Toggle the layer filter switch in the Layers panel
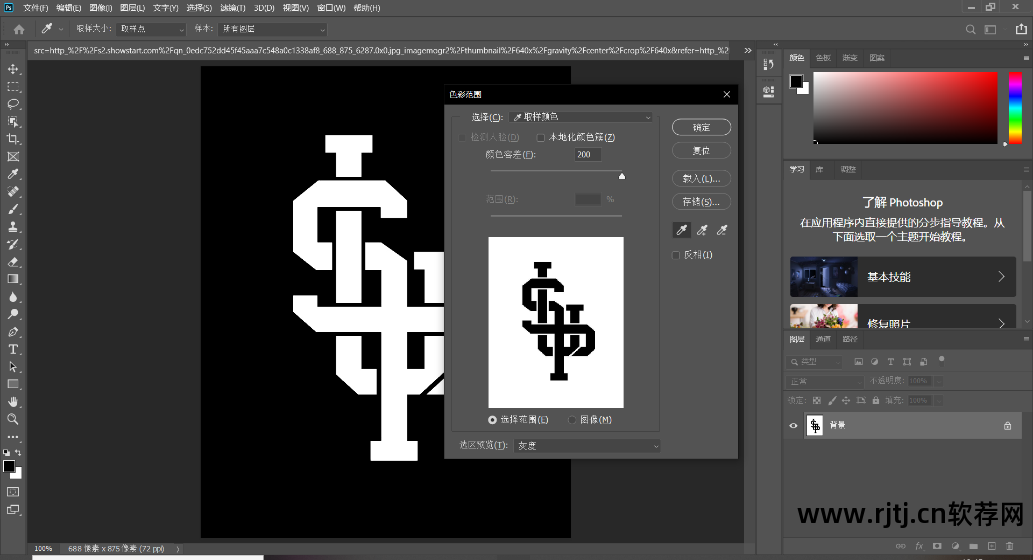The height and width of the screenshot is (560, 1033). (941, 360)
